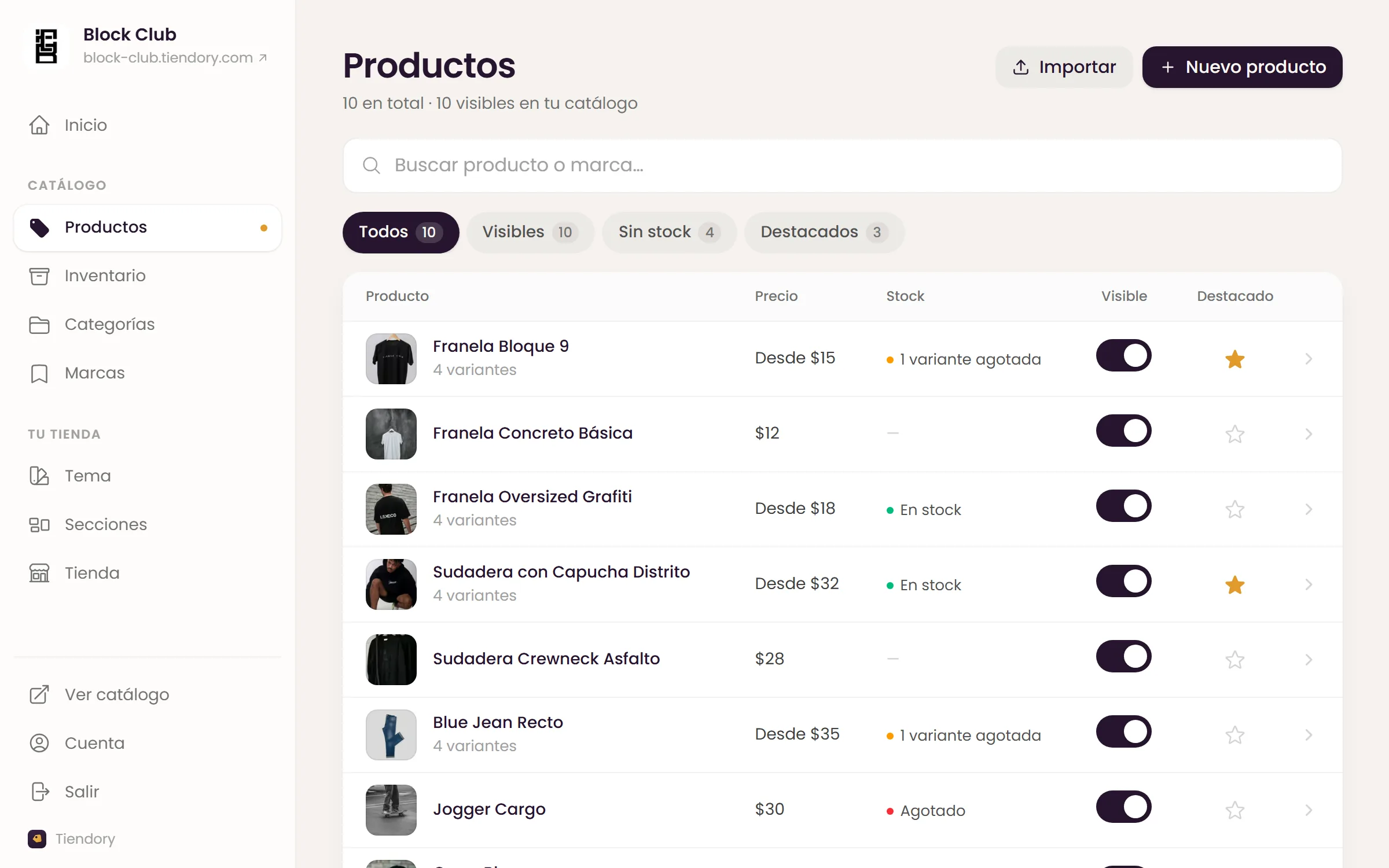Select the Sin stock filter tab

click(x=669, y=232)
